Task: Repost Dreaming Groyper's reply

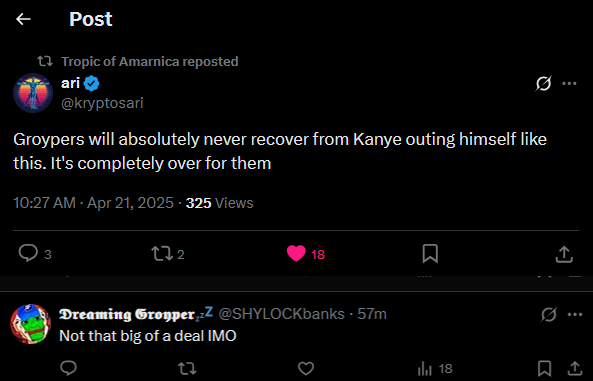Action: click(x=187, y=368)
